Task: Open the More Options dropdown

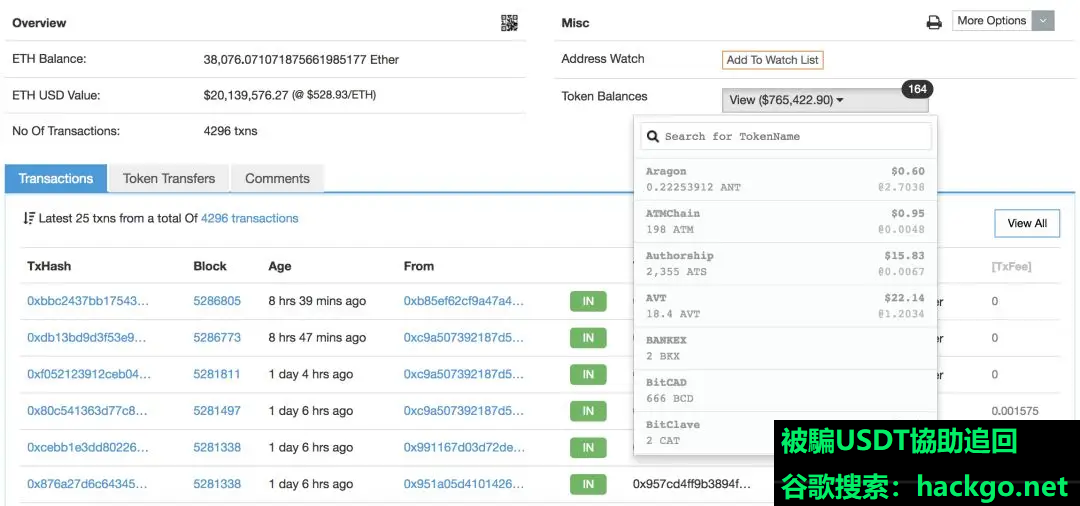Action: coord(1003,21)
